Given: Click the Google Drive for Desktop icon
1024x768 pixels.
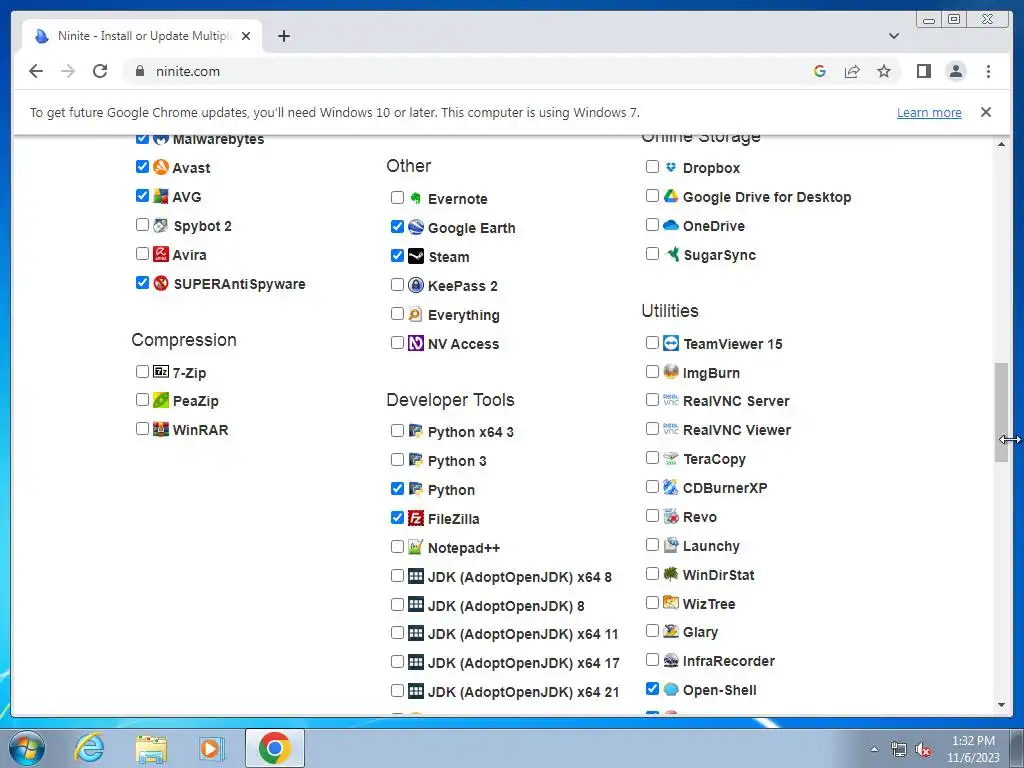Looking at the screenshot, I should (671, 196).
